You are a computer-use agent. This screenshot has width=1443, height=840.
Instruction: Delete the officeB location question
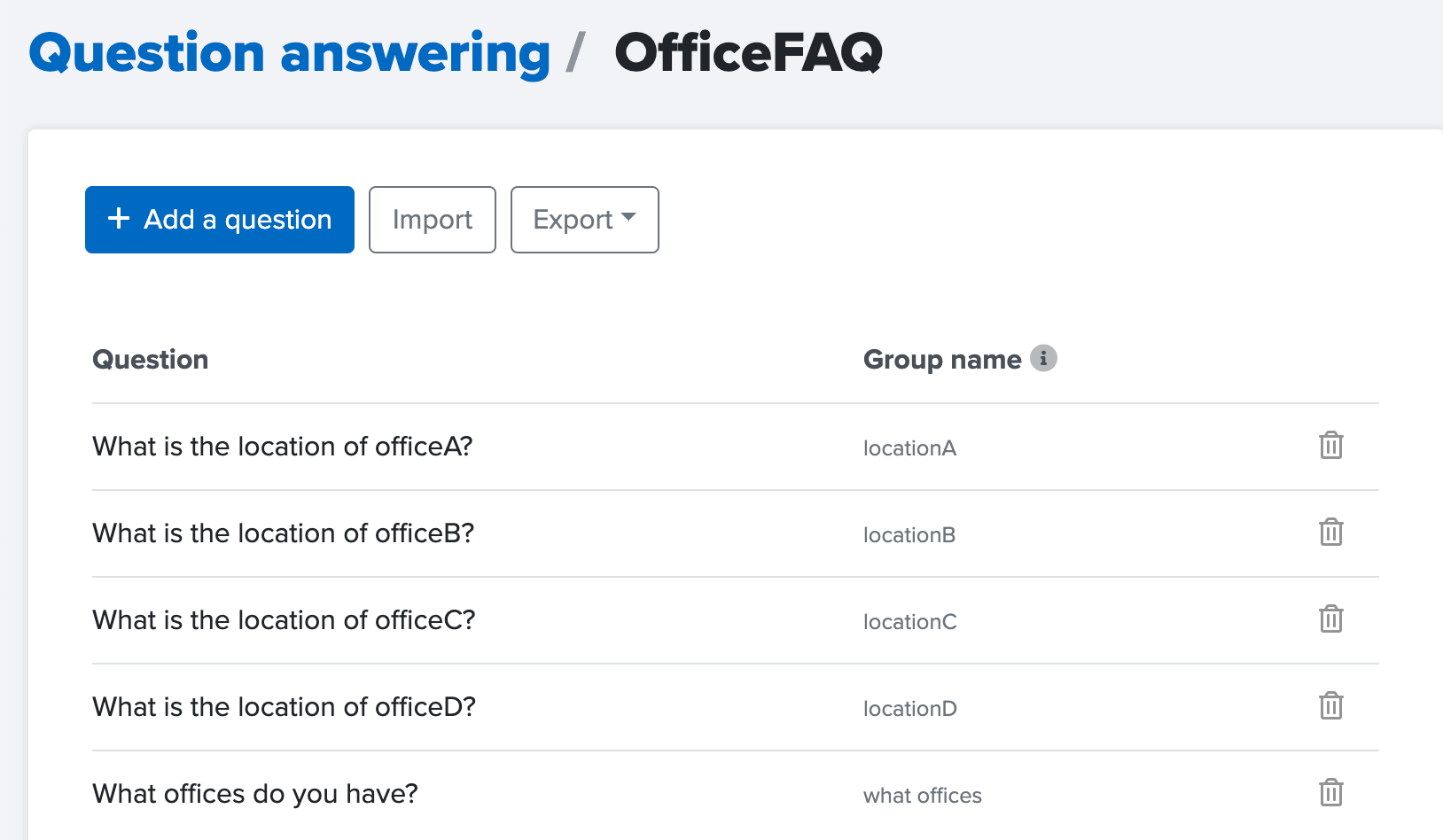click(1330, 532)
